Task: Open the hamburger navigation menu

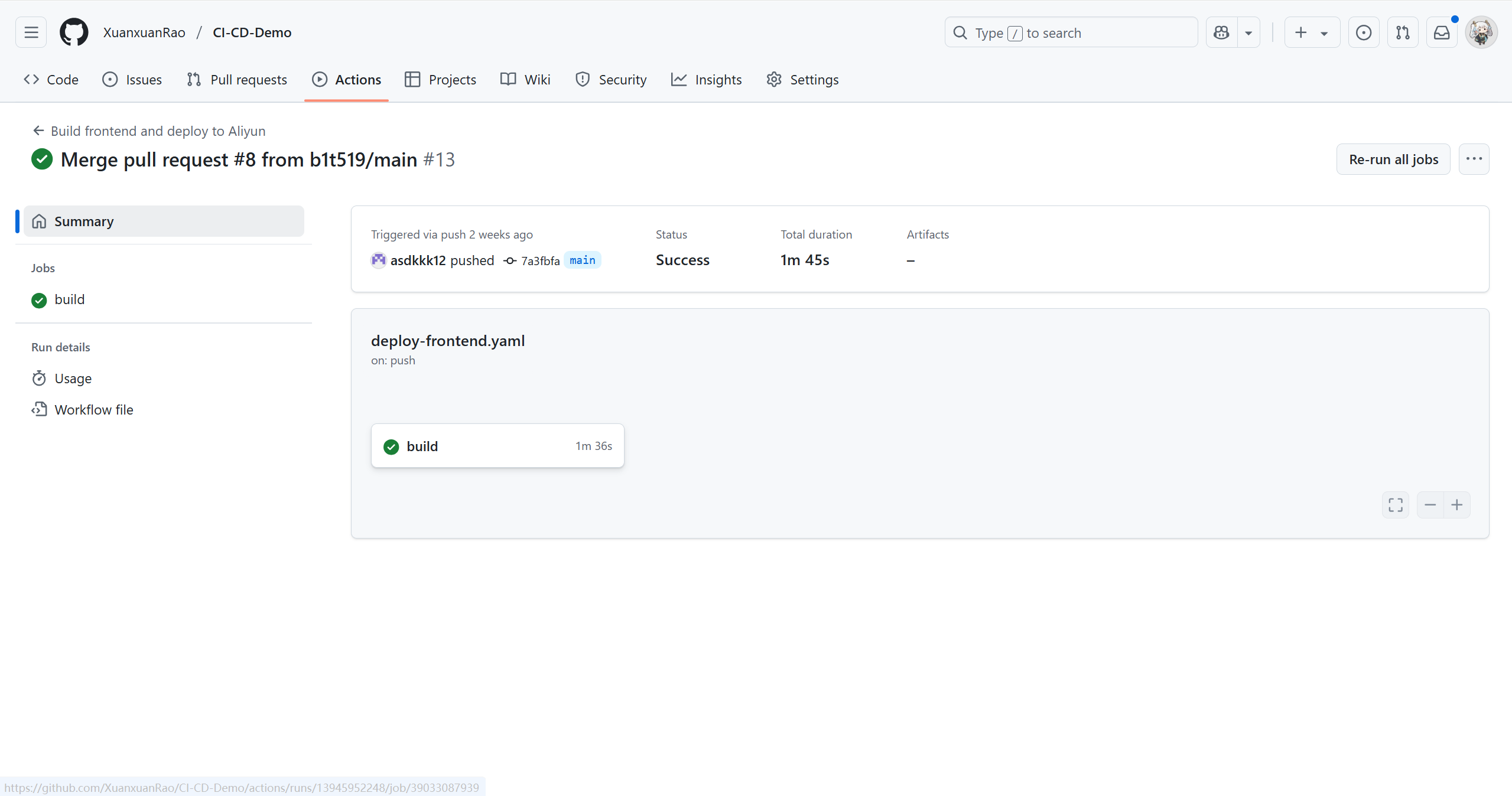Action: [x=31, y=32]
